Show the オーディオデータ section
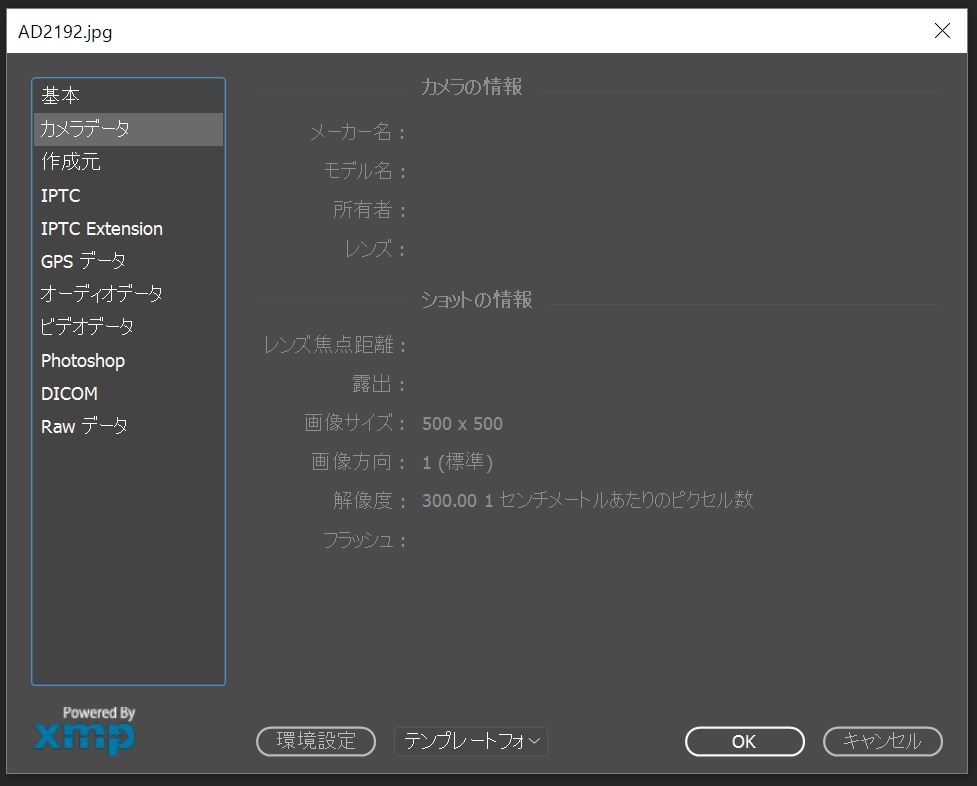Viewport: 977px width, 786px height. (x=102, y=294)
